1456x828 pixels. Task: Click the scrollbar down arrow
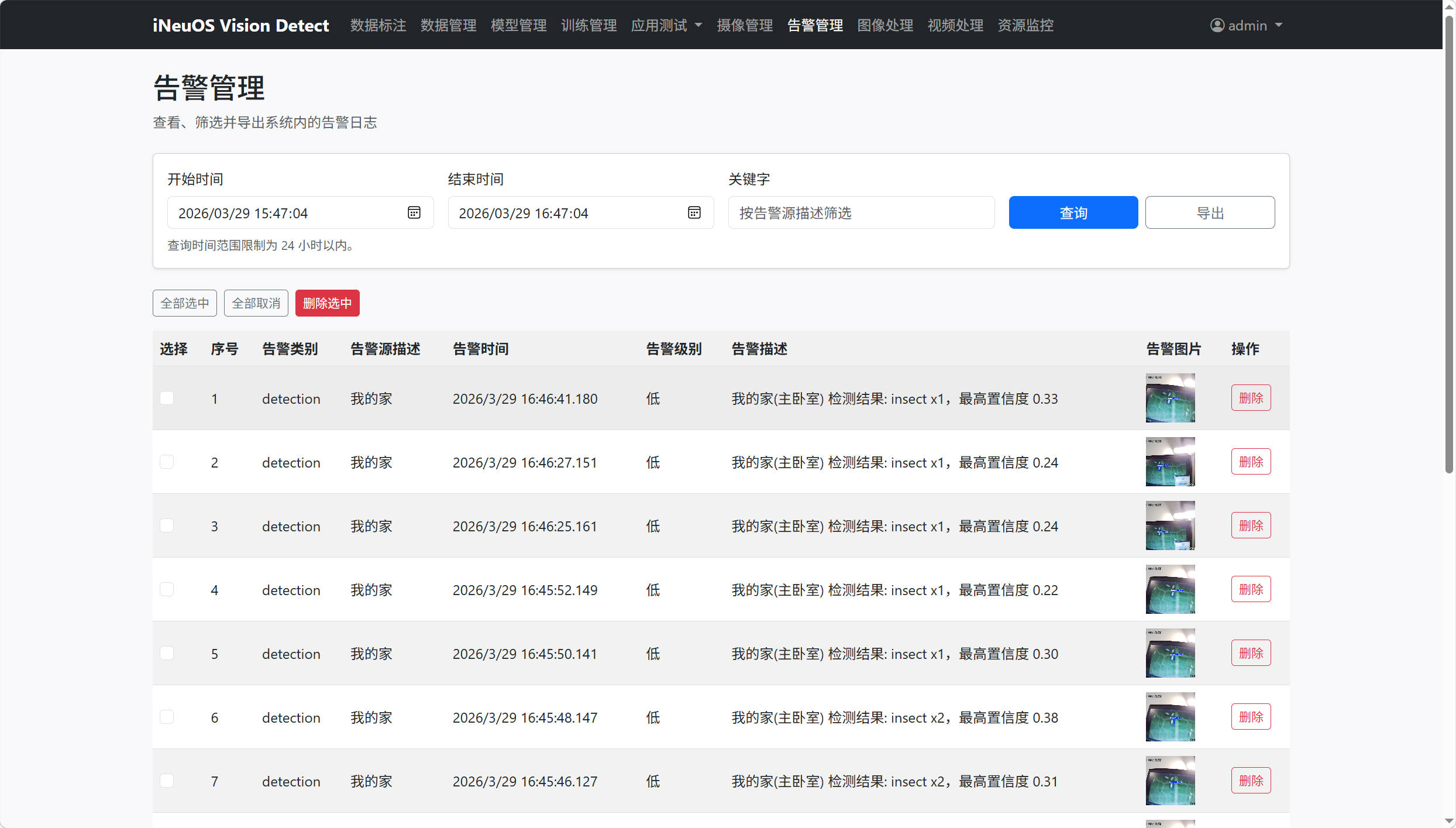pos(1449,822)
